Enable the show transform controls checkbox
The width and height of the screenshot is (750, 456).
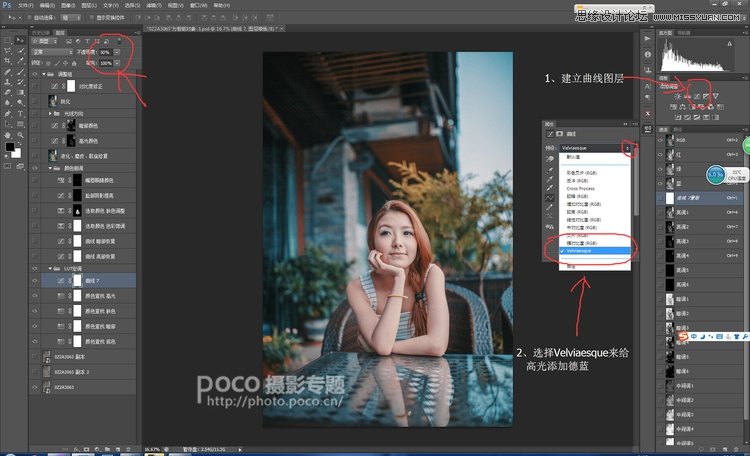[x=91, y=17]
